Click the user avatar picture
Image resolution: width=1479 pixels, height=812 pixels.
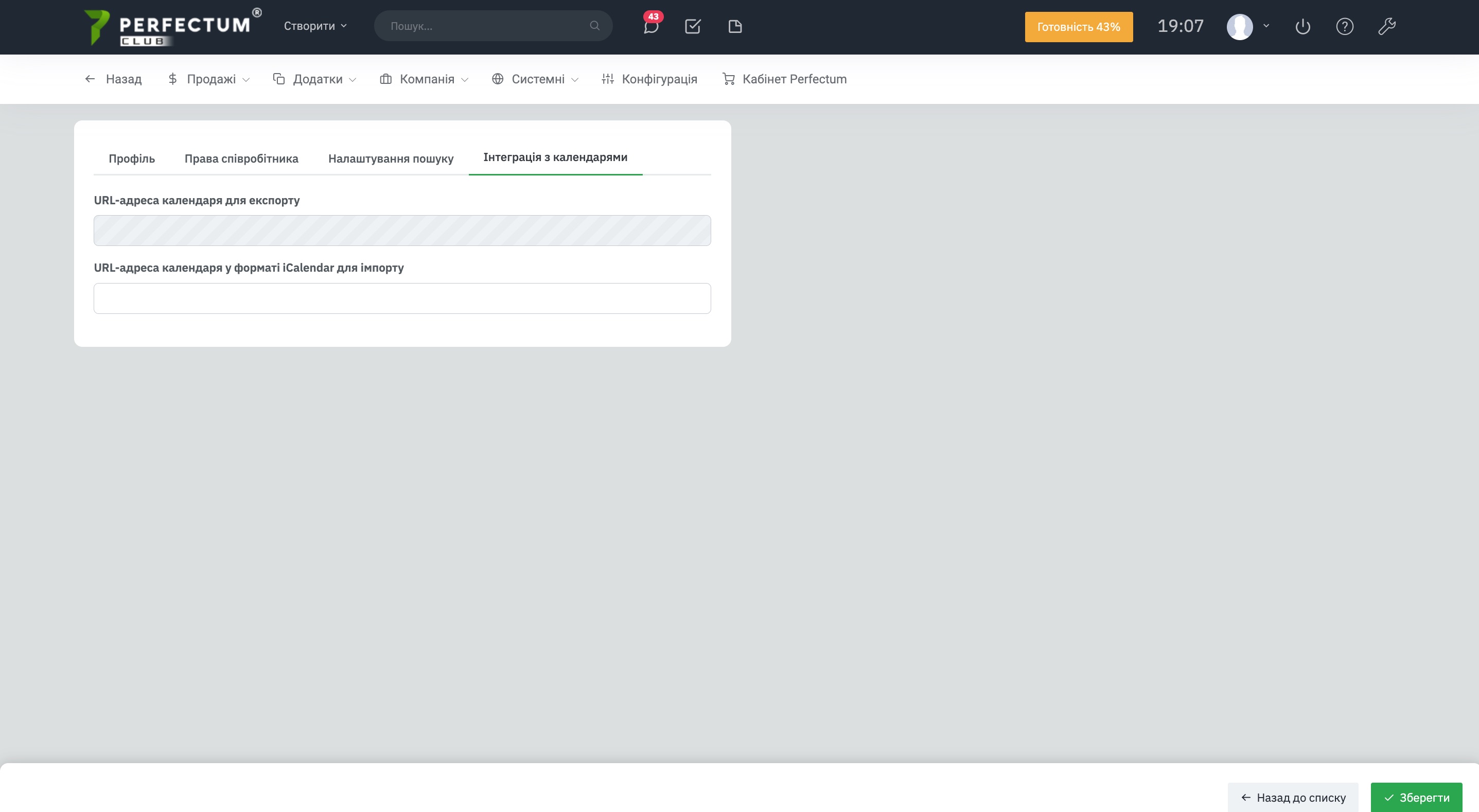pyautogui.click(x=1240, y=27)
